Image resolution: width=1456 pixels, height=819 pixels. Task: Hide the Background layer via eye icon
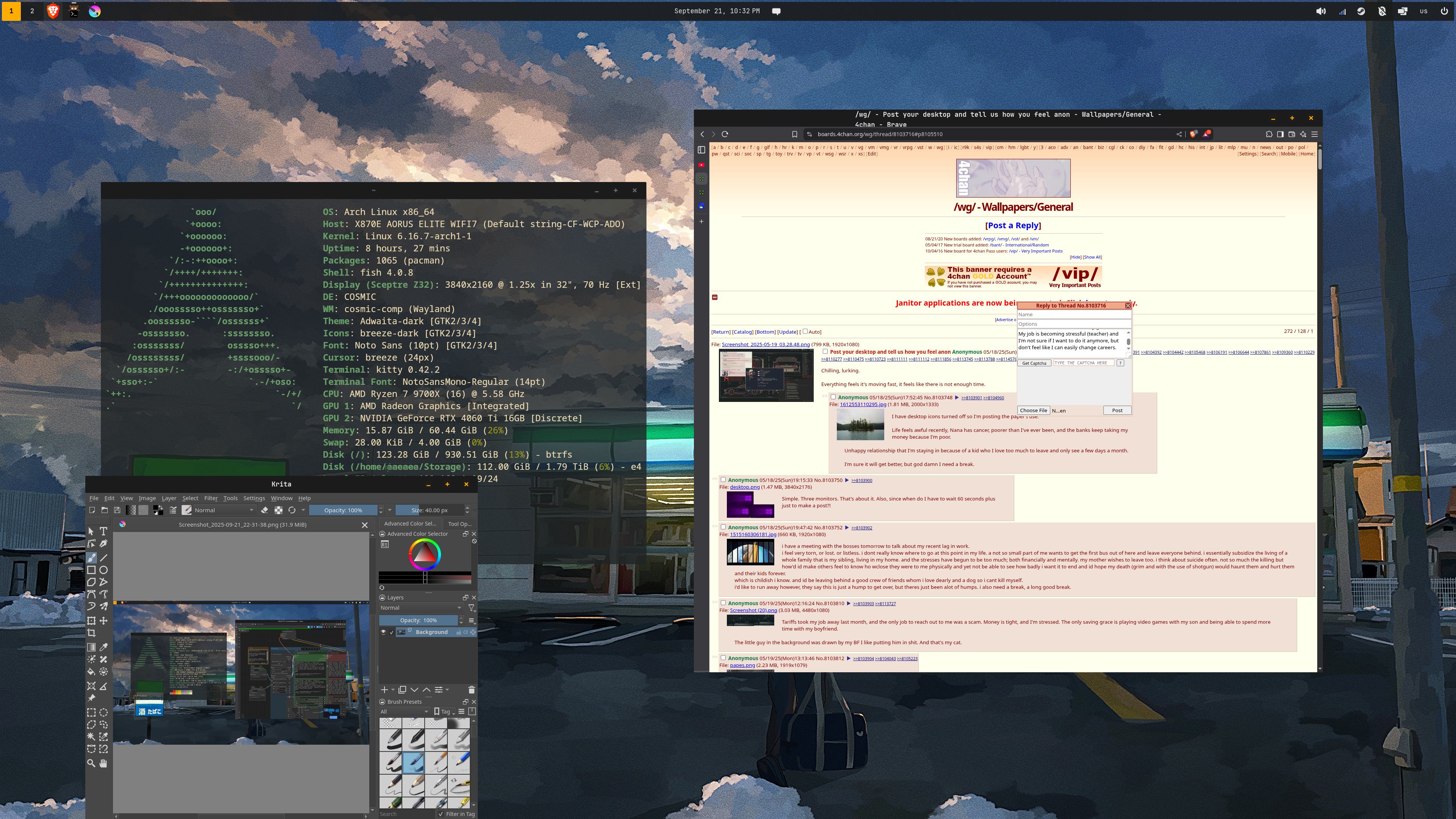point(383,632)
